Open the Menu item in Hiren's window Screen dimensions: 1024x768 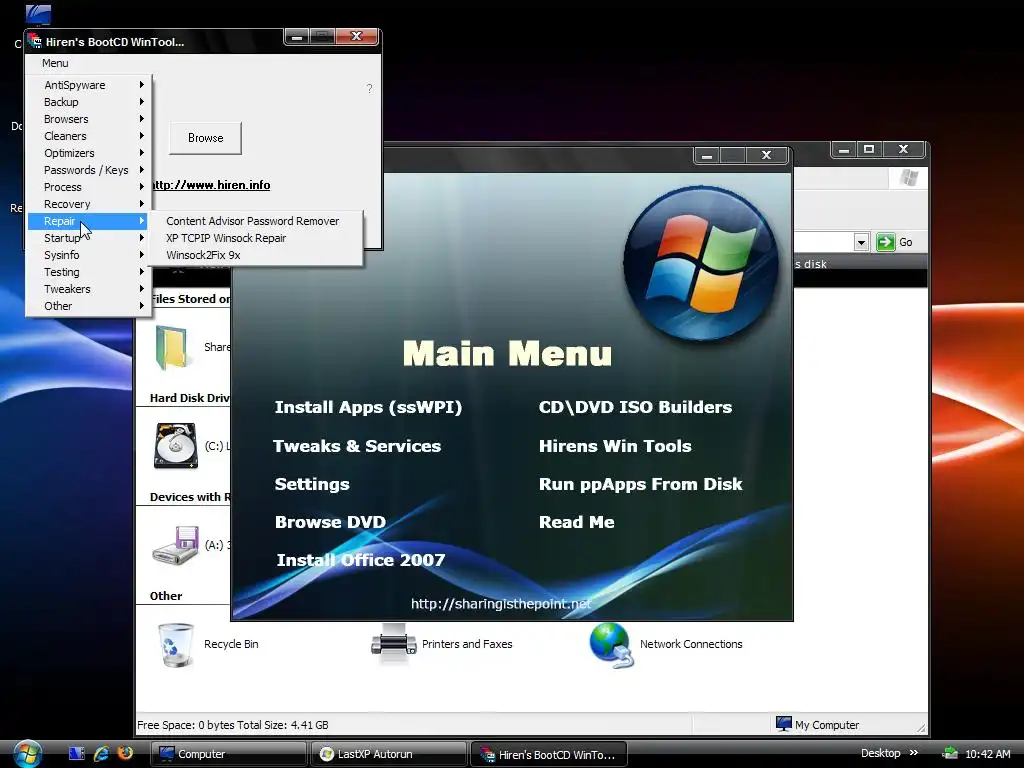55,63
